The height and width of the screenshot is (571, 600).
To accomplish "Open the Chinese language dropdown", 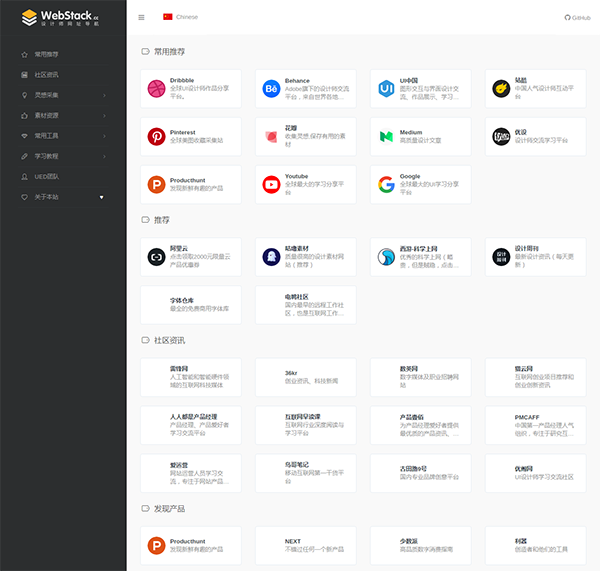I will tap(181, 17).
